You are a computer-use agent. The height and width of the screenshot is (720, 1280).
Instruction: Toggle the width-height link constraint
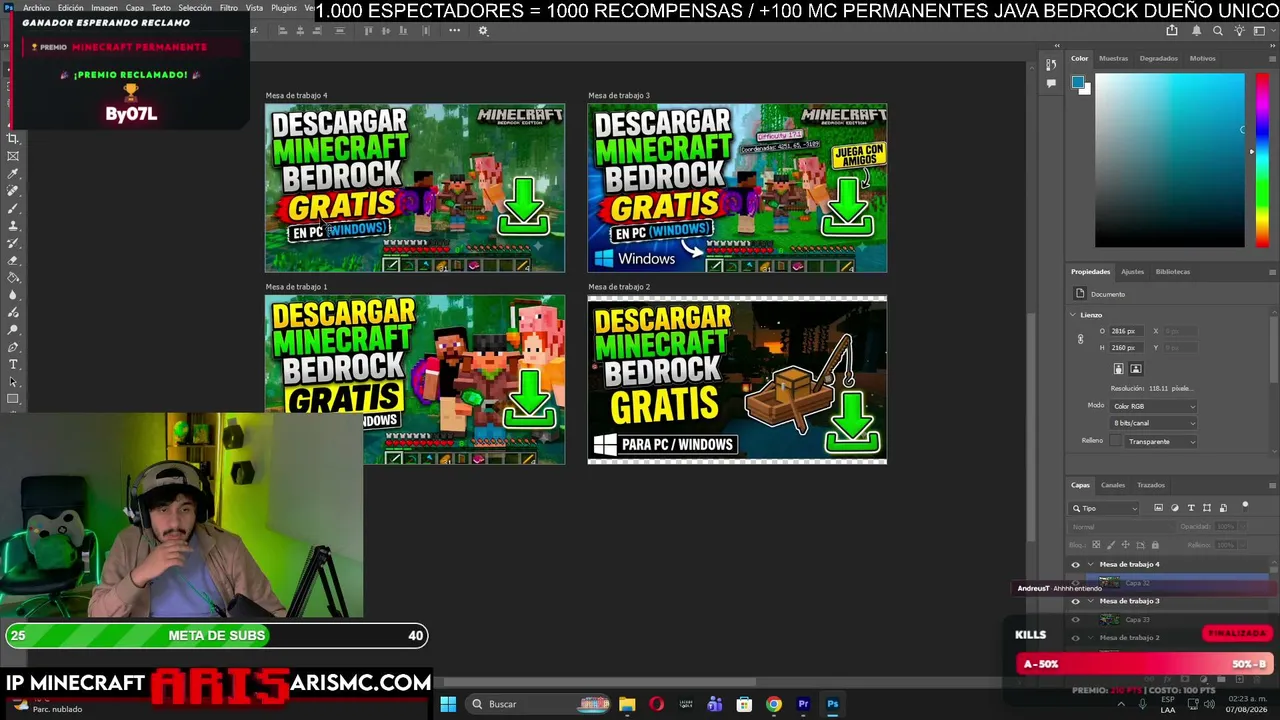pos(1080,339)
